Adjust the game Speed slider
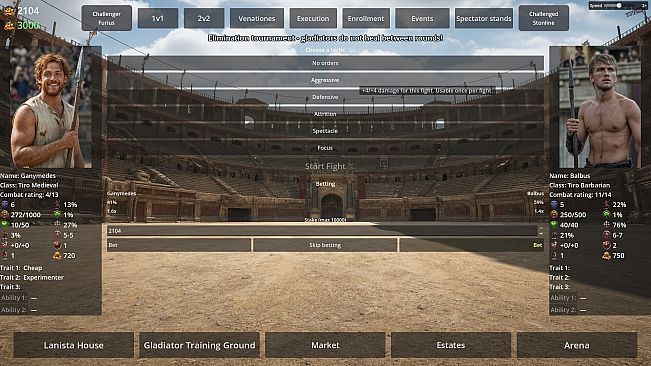Image resolution: width=651 pixels, height=366 pixels. (x=619, y=6)
